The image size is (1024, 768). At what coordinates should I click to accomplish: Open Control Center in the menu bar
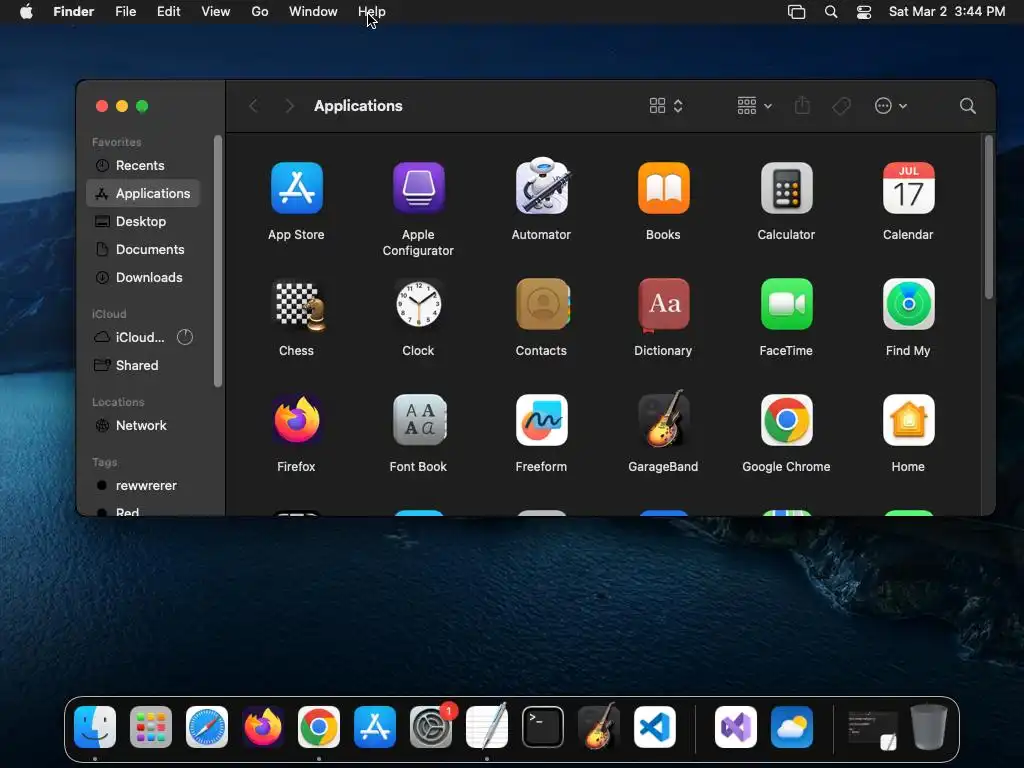863,12
